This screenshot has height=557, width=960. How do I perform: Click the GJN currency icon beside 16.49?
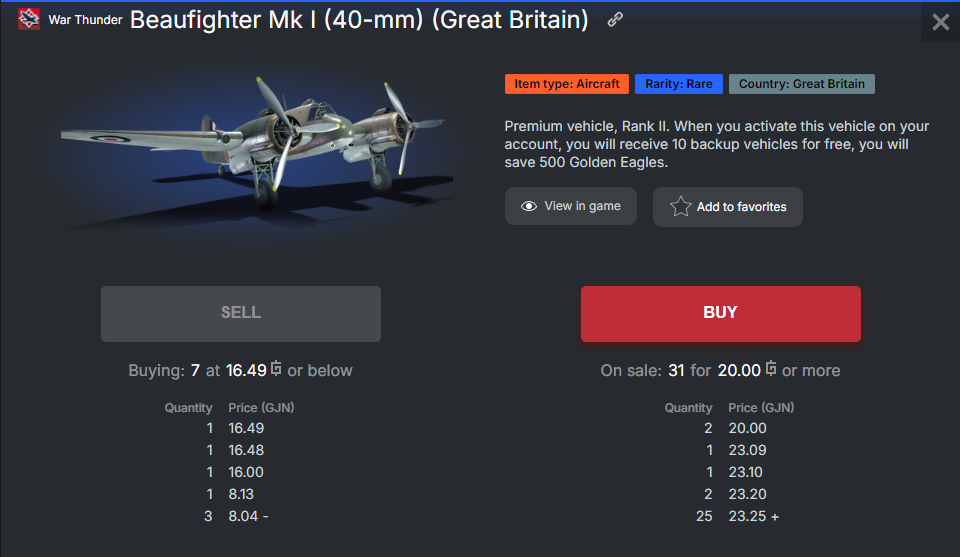click(x=276, y=368)
